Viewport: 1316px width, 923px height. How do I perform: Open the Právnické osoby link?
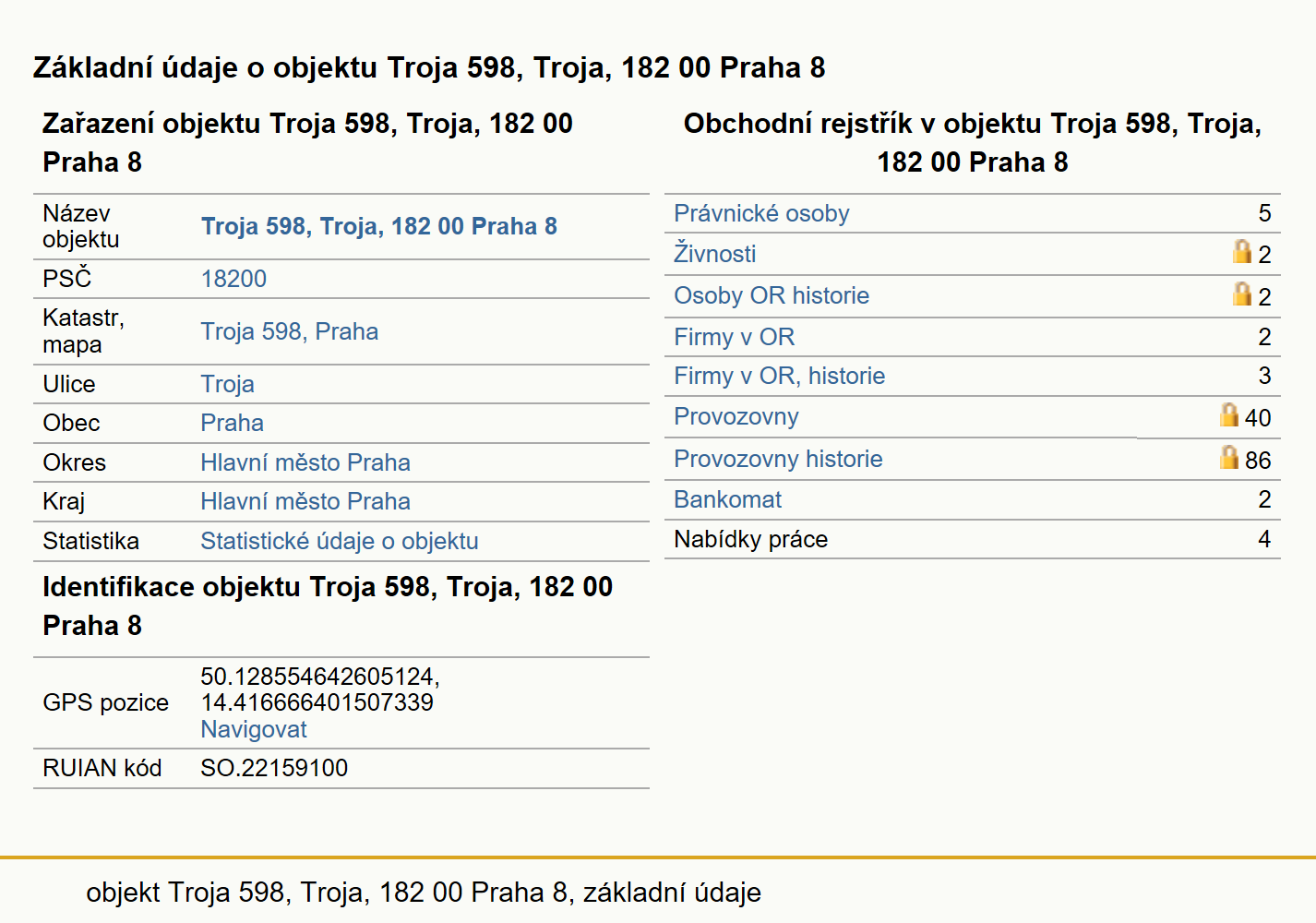(761, 213)
